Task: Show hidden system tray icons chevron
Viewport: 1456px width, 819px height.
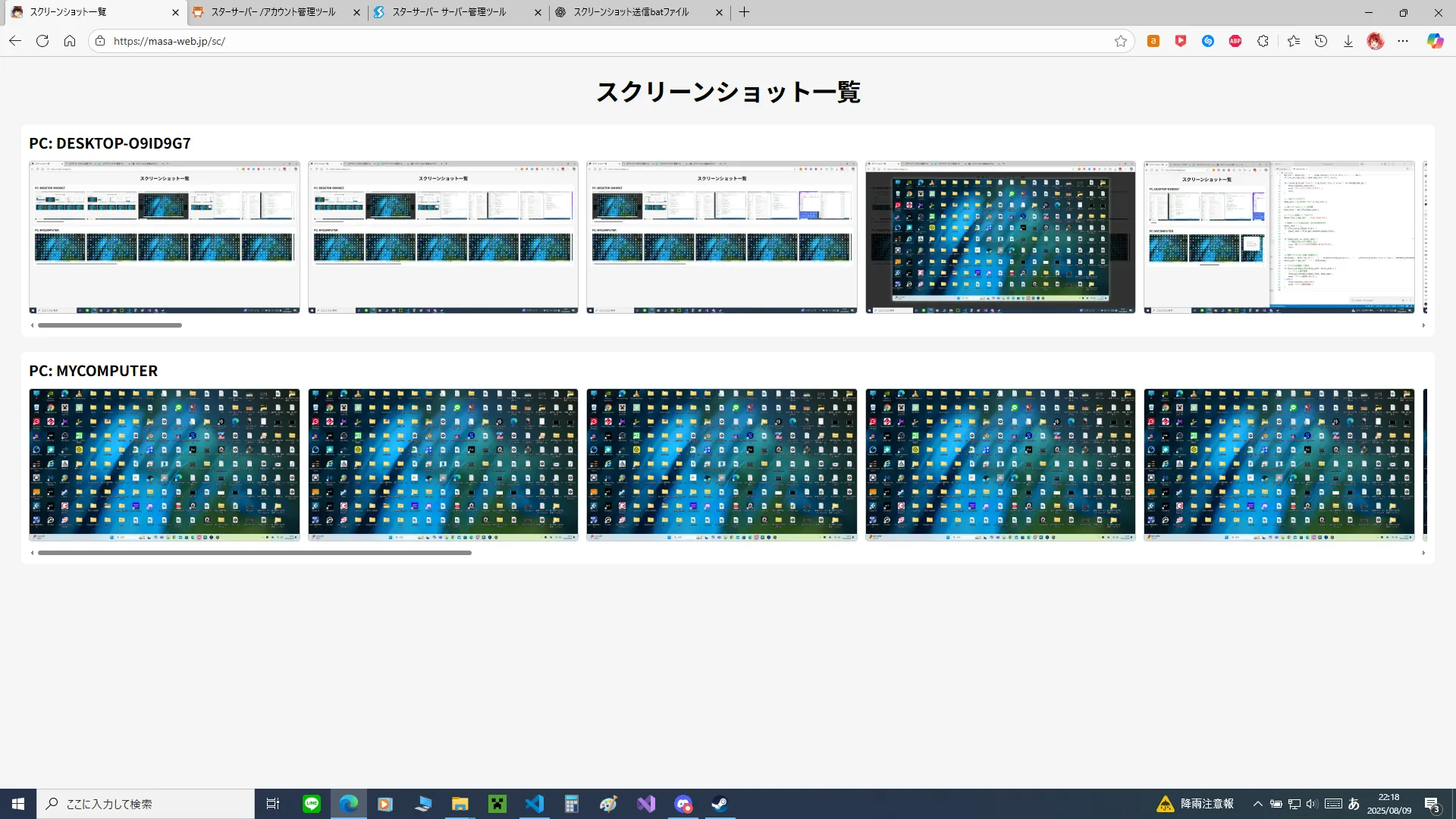Action: pyautogui.click(x=1258, y=804)
